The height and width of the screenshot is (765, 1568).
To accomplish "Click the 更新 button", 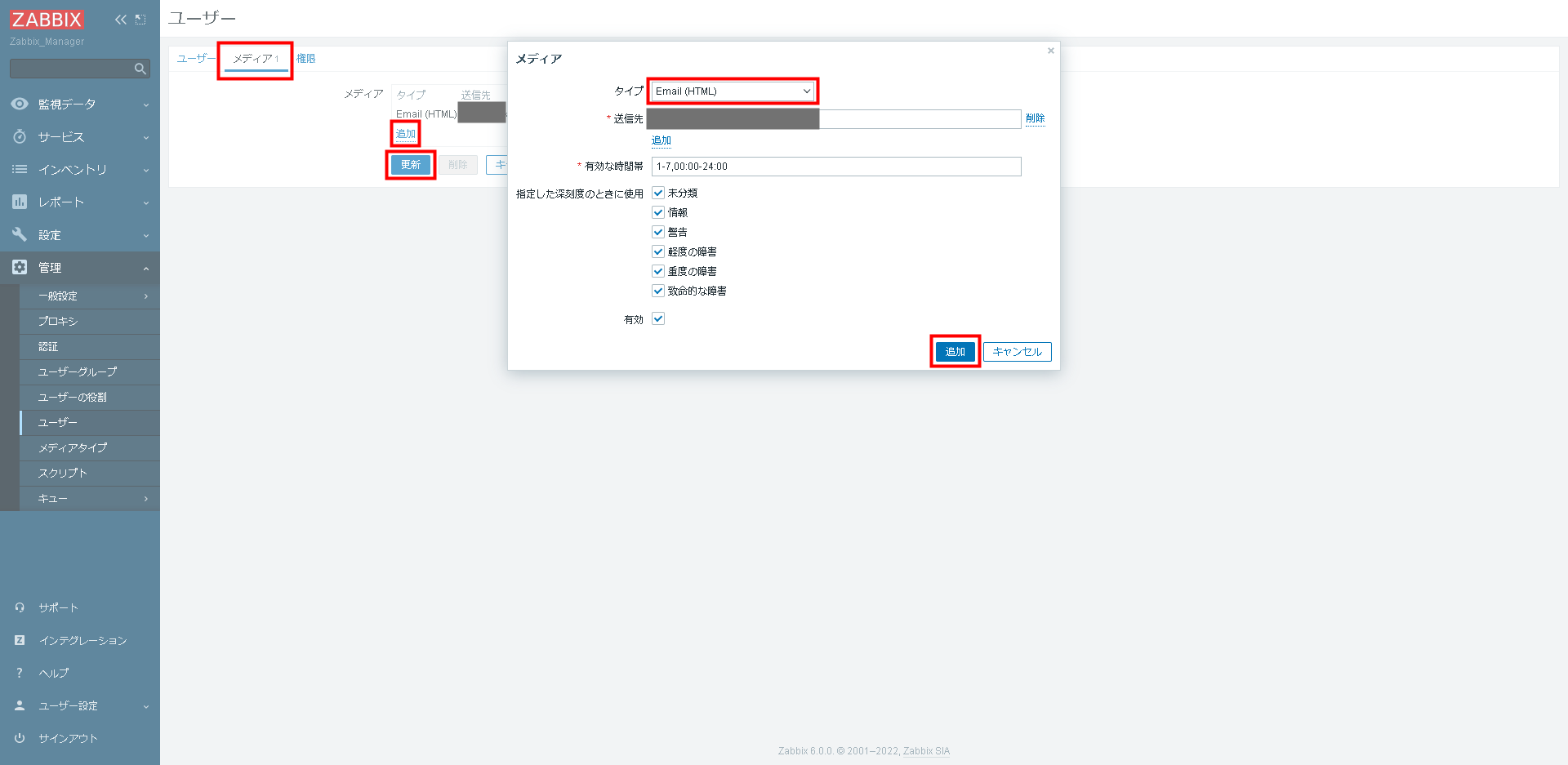I will tap(411, 165).
